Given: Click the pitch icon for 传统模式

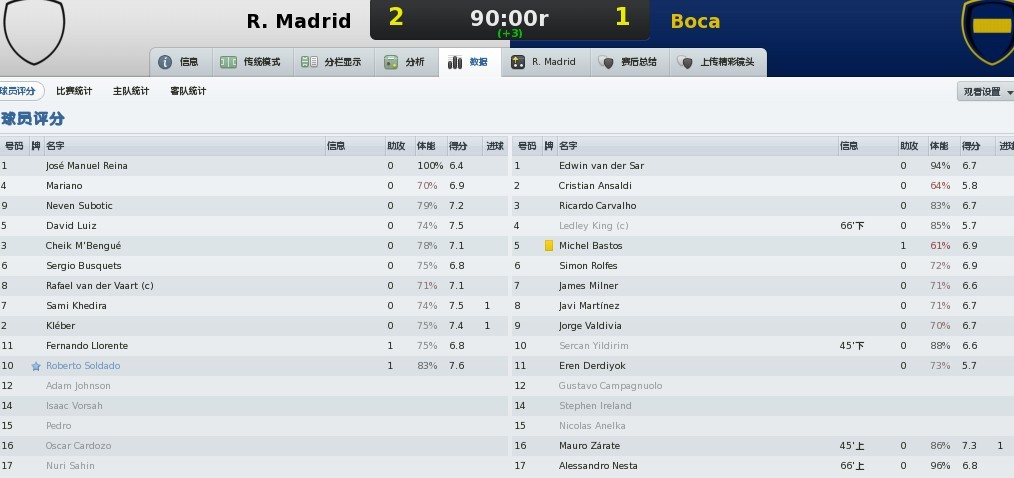Looking at the screenshot, I should click(228, 62).
